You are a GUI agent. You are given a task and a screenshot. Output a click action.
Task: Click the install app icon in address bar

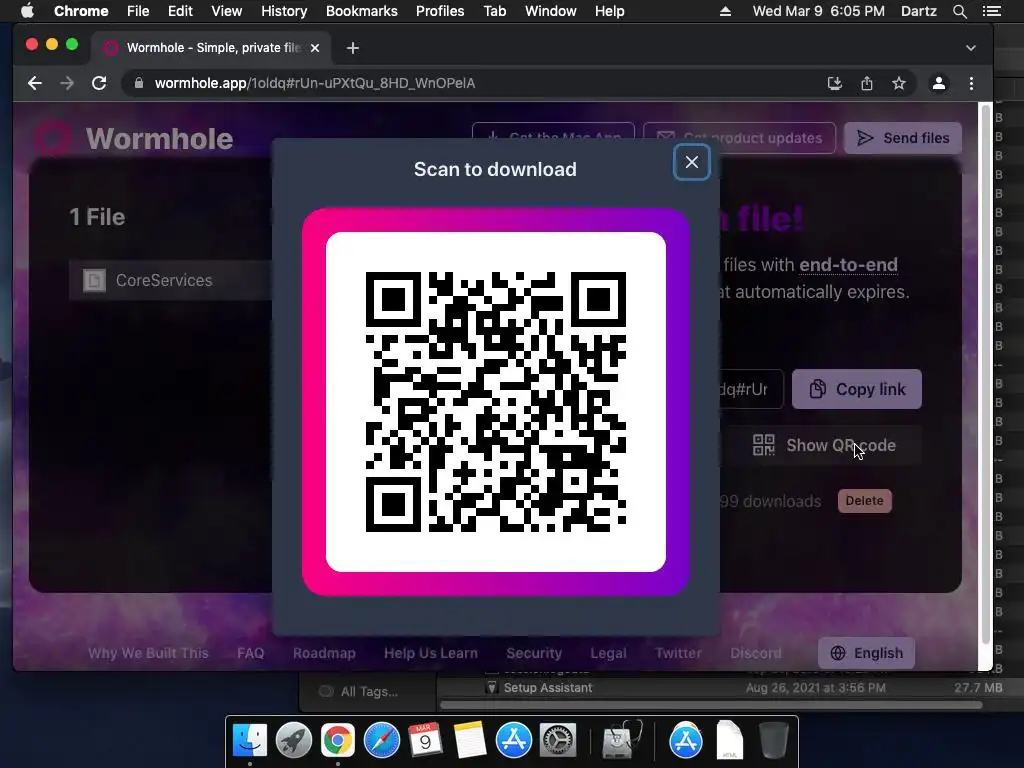tap(835, 83)
